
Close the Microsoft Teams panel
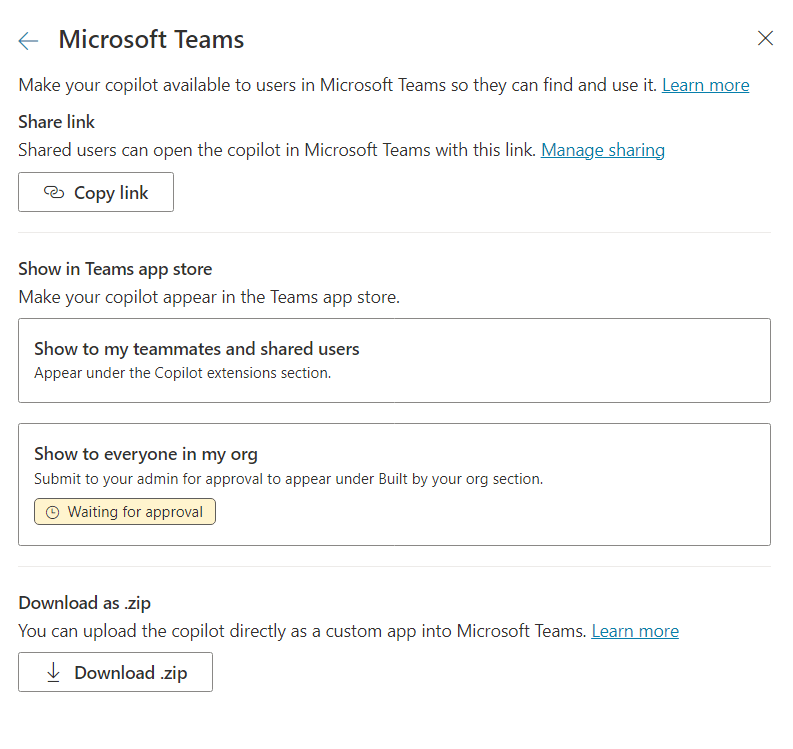pos(765,39)
